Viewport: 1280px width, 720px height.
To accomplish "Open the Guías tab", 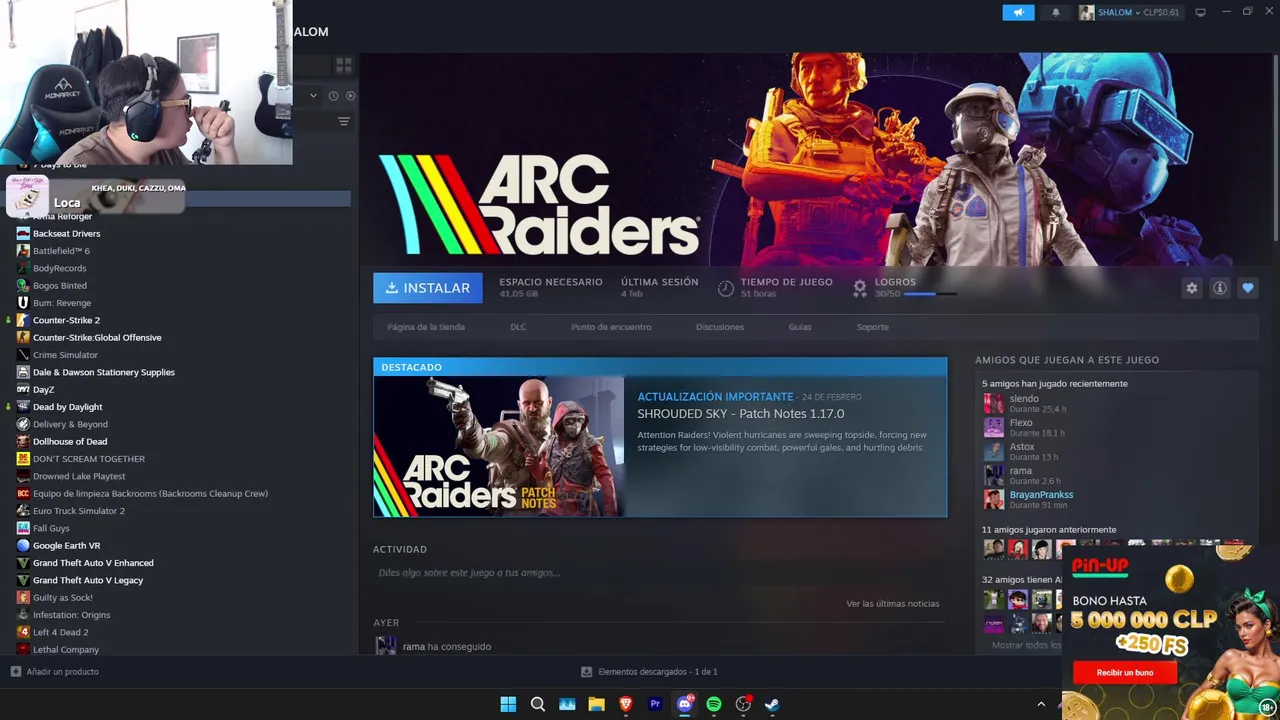I will pyautogui.click(x=800, y=327).
